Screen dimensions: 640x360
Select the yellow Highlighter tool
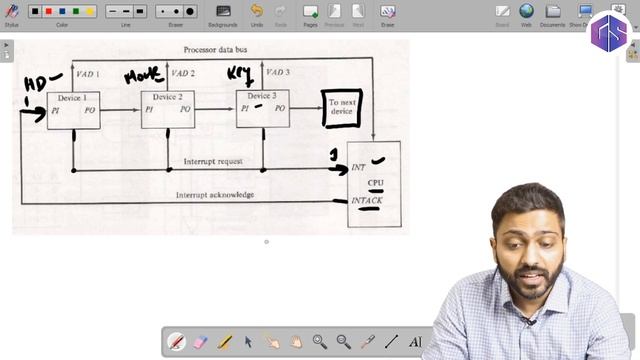224,342
